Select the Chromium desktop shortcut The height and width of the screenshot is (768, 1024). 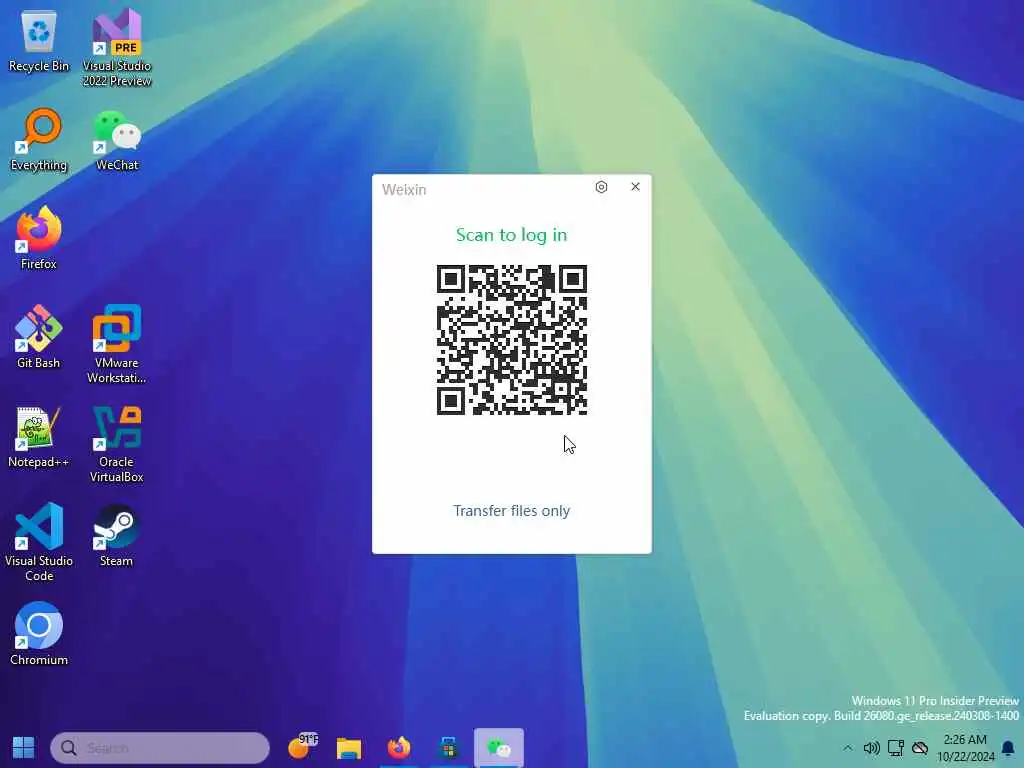point(39,633)
